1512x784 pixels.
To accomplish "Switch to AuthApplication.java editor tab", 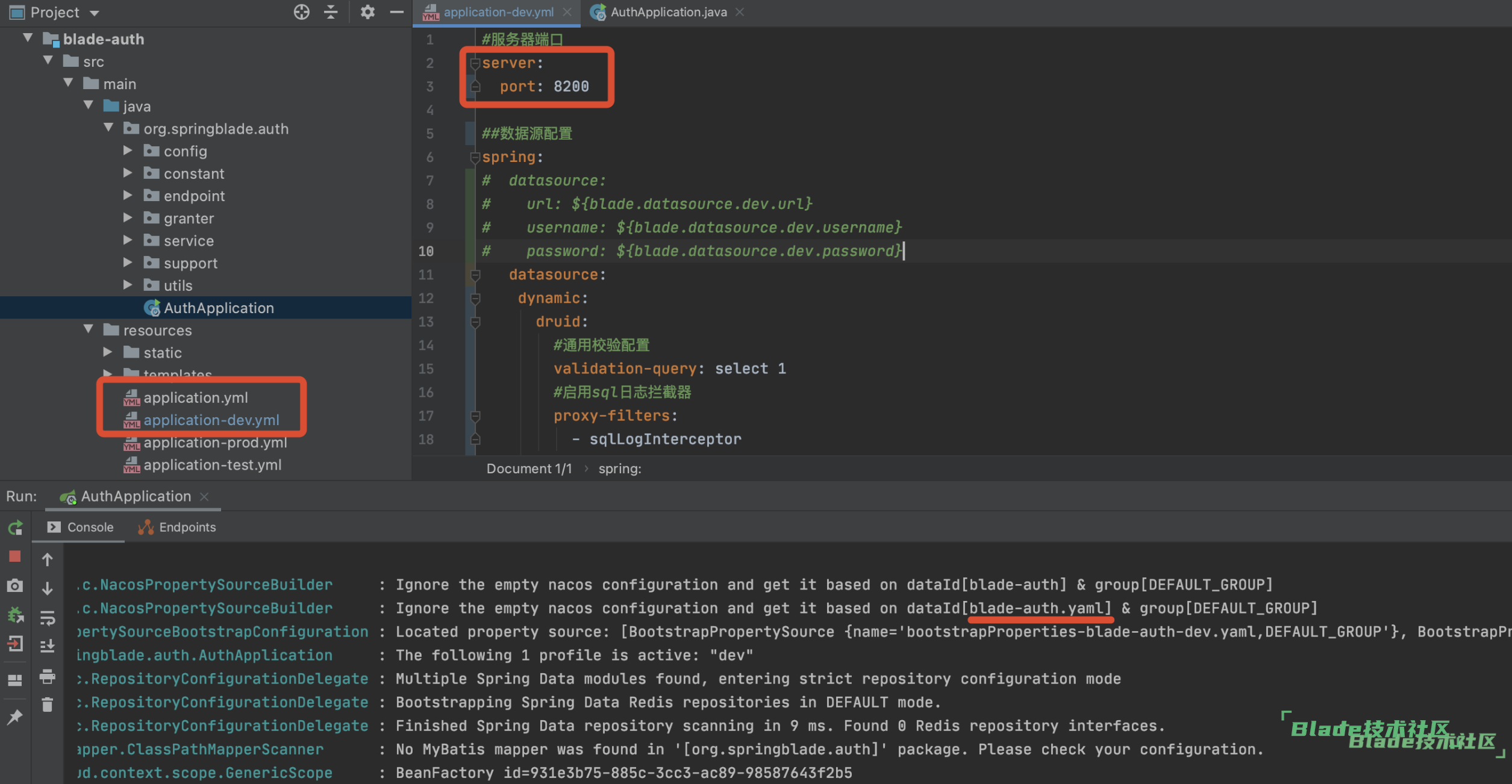I will [x=668, y=12].
